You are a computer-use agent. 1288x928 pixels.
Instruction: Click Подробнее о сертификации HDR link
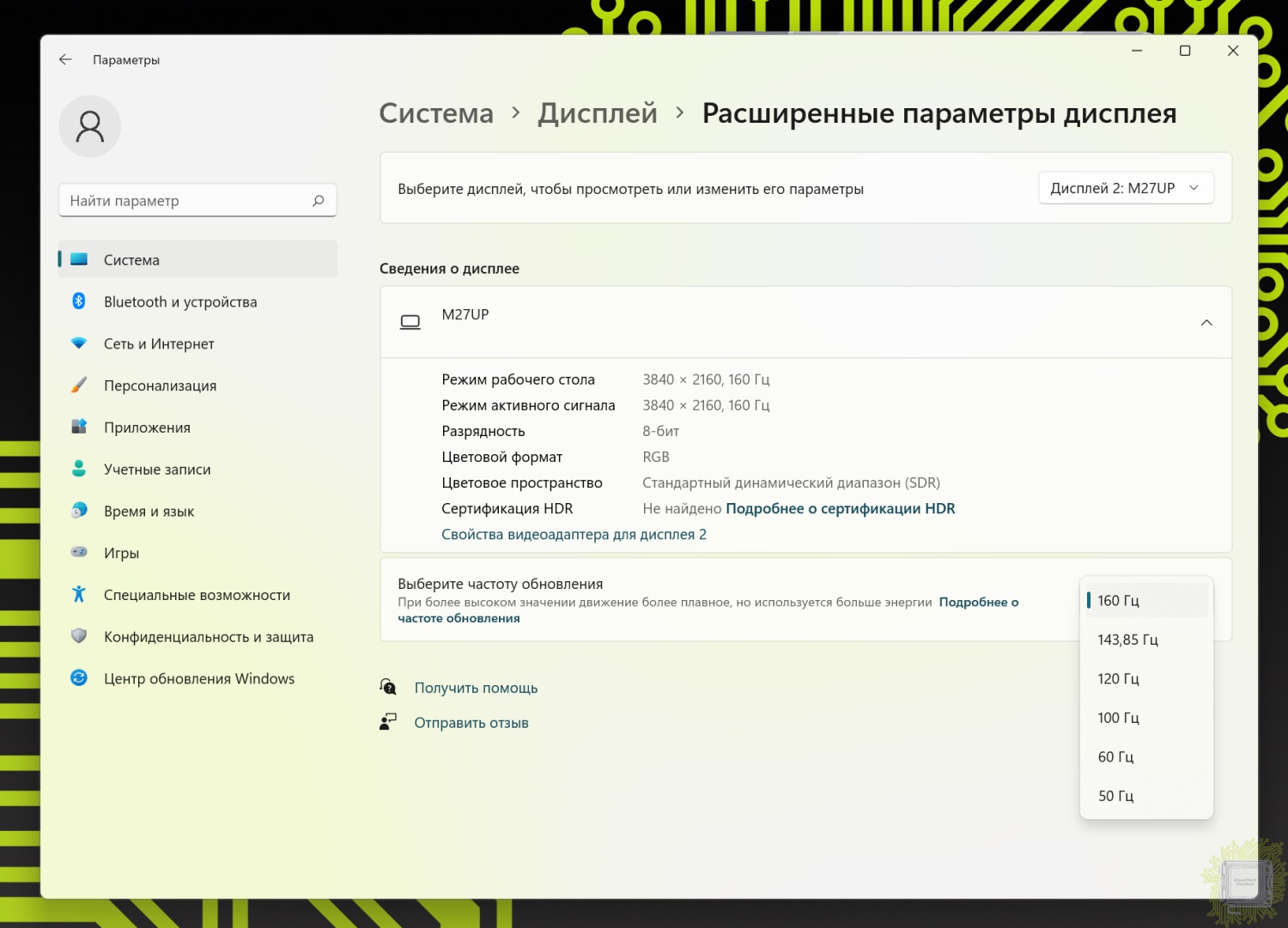(840, 509)
